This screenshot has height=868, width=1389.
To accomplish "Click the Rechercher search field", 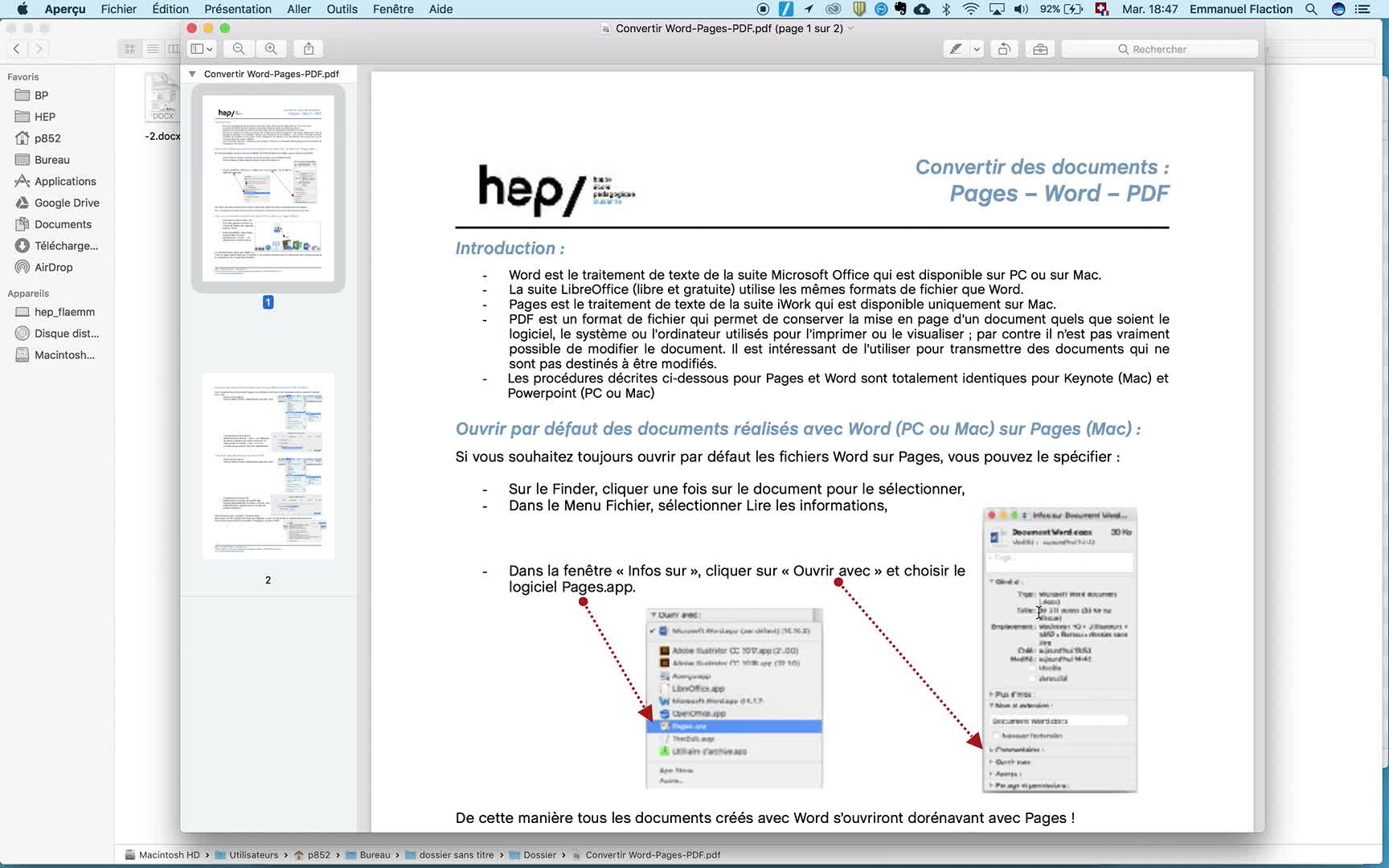I will click(x=1159, y=49).
